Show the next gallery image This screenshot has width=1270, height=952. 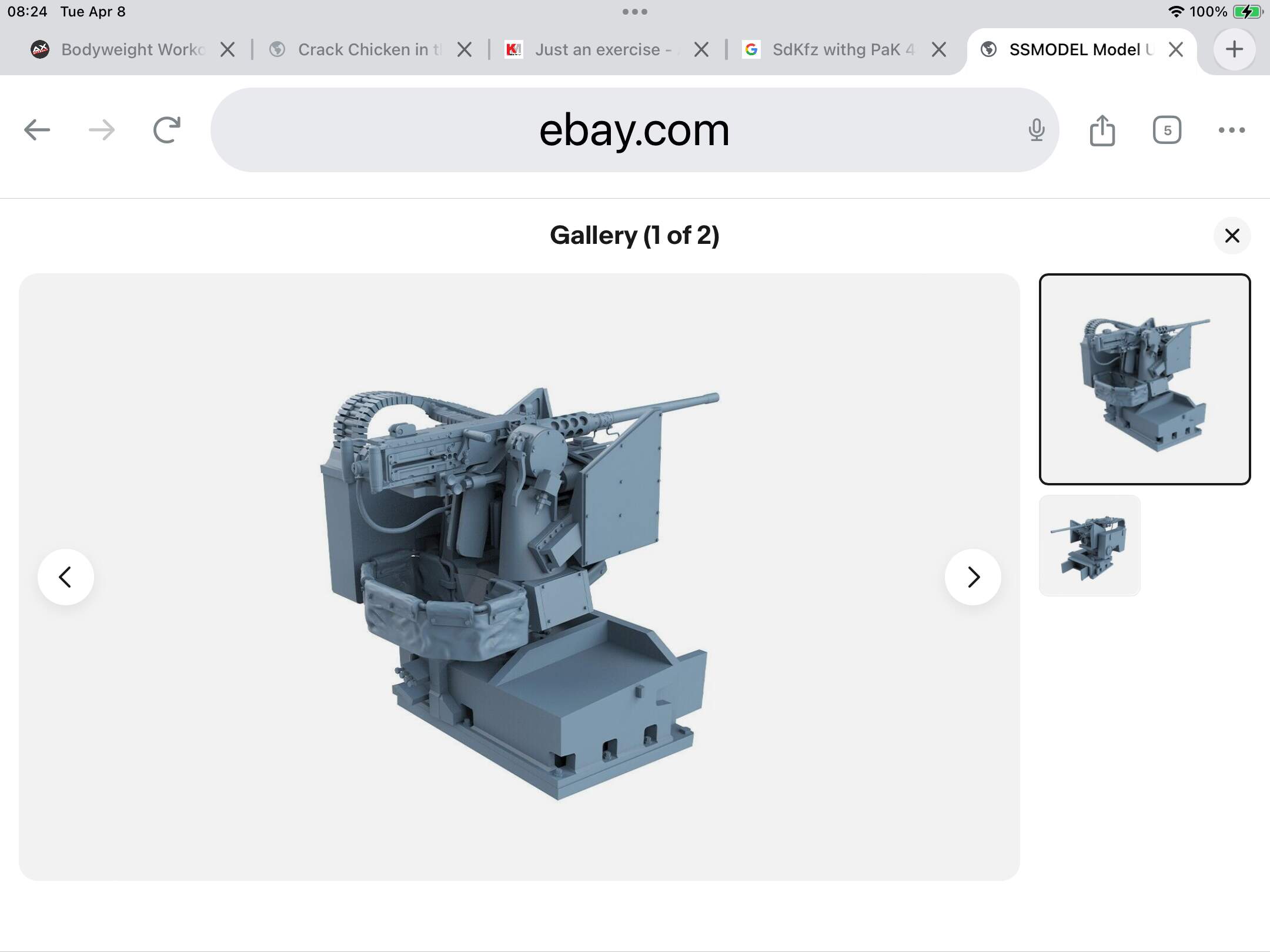[x=973, y=577]
